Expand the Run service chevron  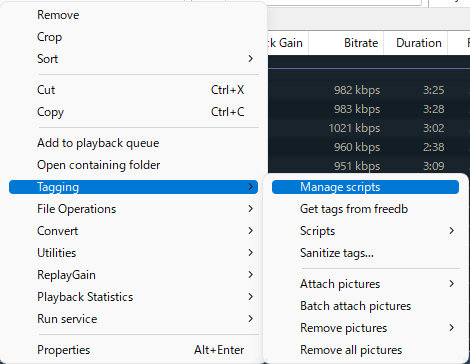click(251, 319)
